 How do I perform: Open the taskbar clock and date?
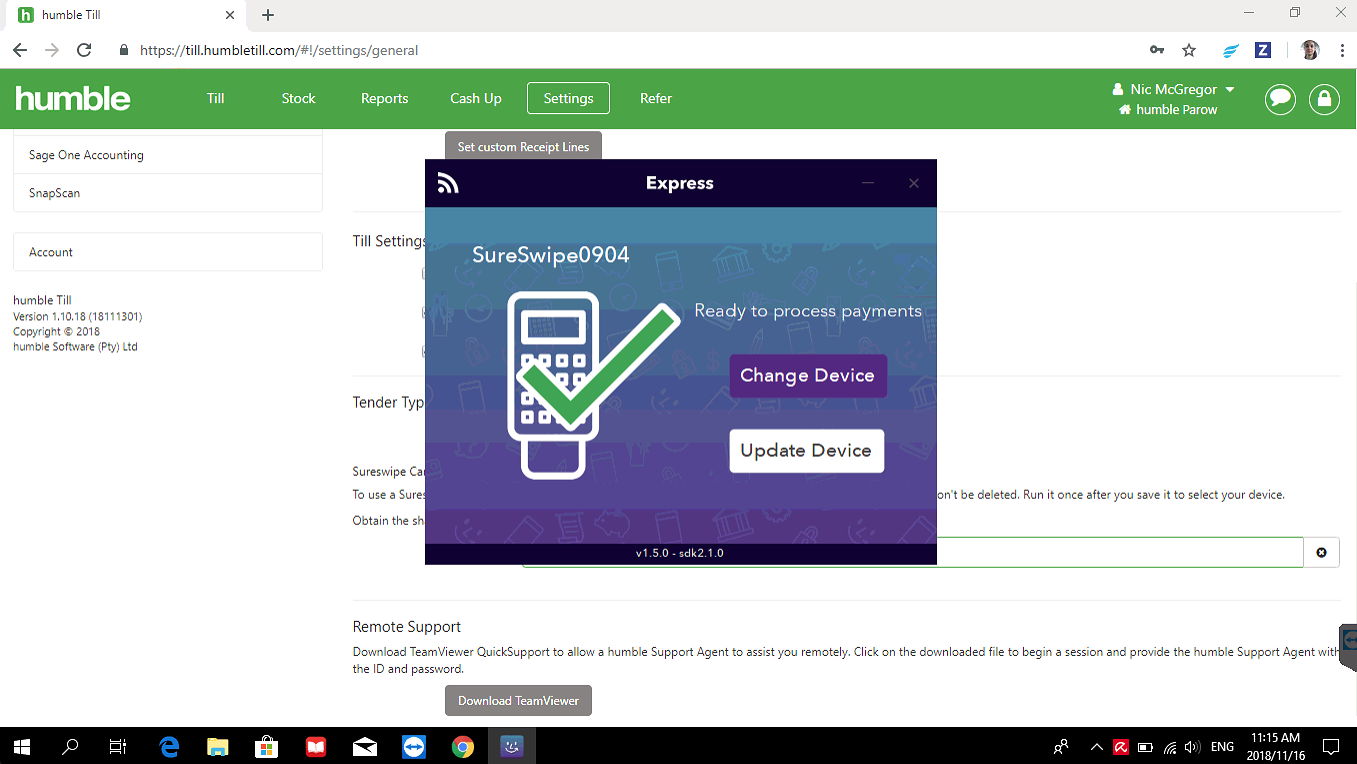[x=1275, y=746]
